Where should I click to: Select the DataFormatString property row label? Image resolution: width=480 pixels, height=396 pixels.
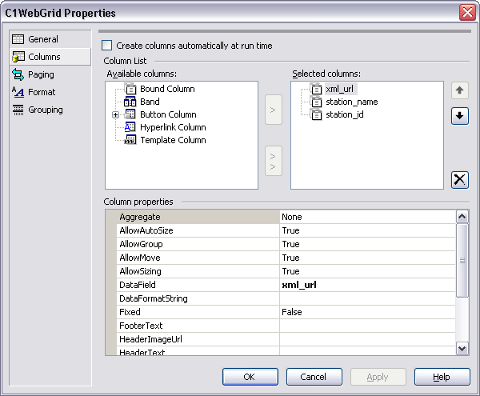(x=153, y=299)
